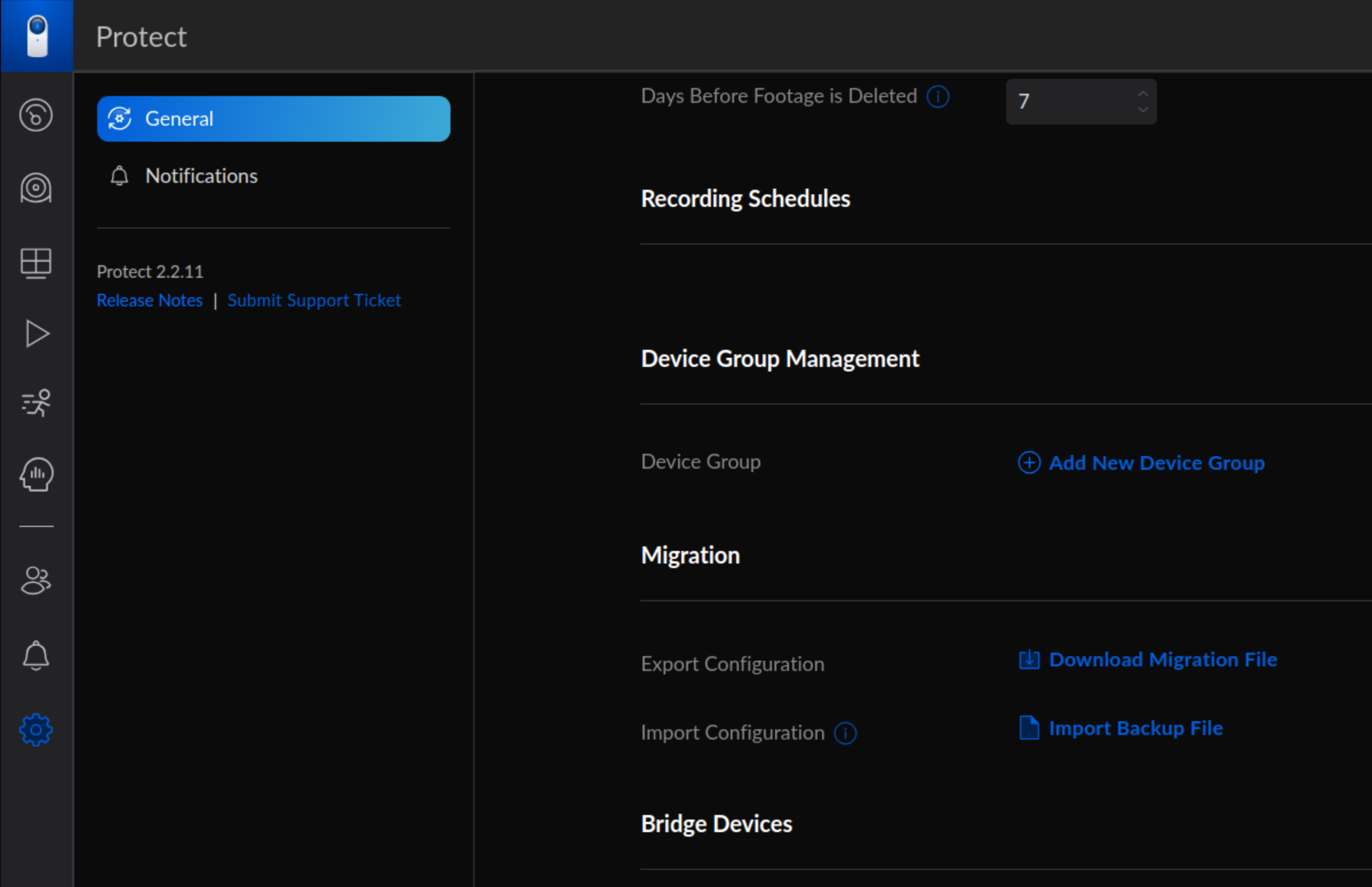
Task: Open the Liveview grid icon
Action: 36,264
